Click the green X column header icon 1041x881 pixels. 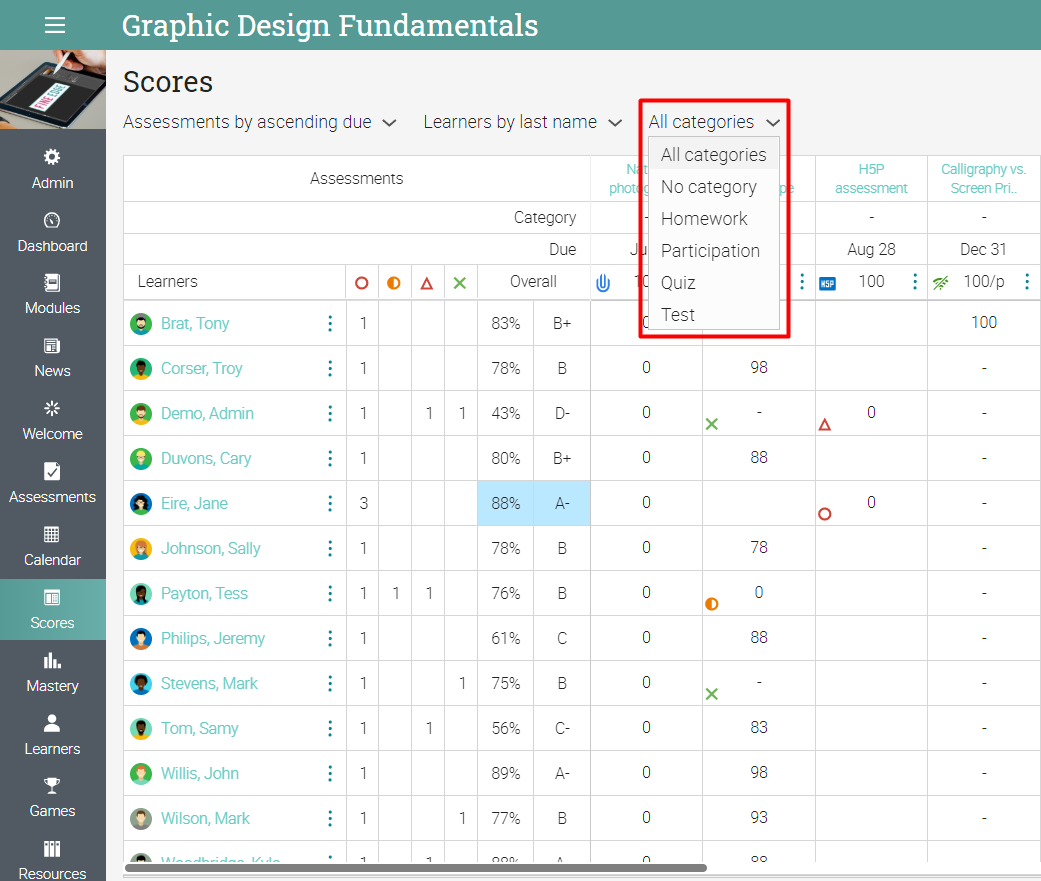click(459, 283)
